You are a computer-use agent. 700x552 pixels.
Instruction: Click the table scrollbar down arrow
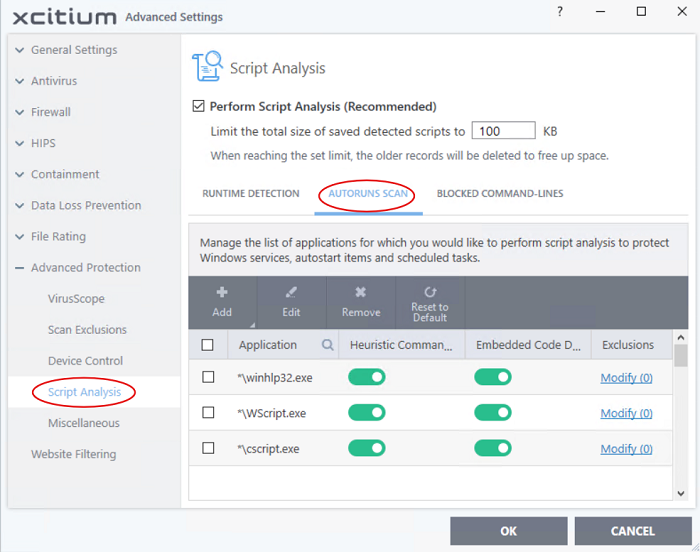(681, 493)
